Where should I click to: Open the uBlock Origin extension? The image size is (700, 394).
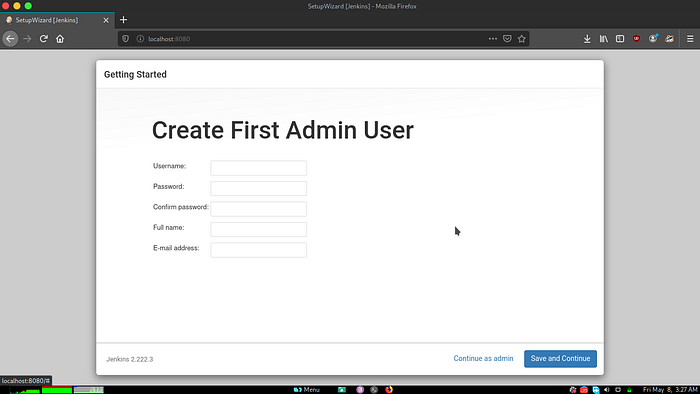(x=636, y=39)
